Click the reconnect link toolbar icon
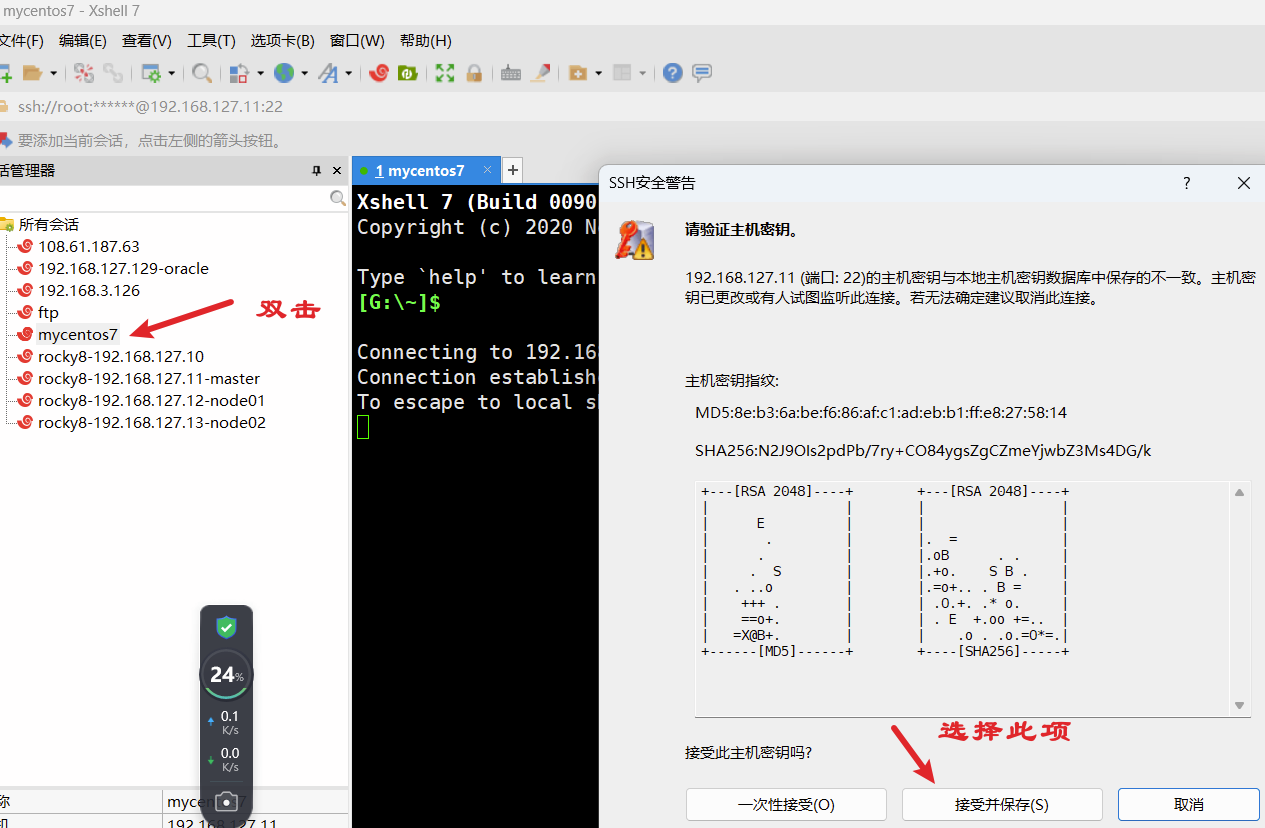Image resolution: width=1265 pixels, height=828 pixels. coord(113,73)
